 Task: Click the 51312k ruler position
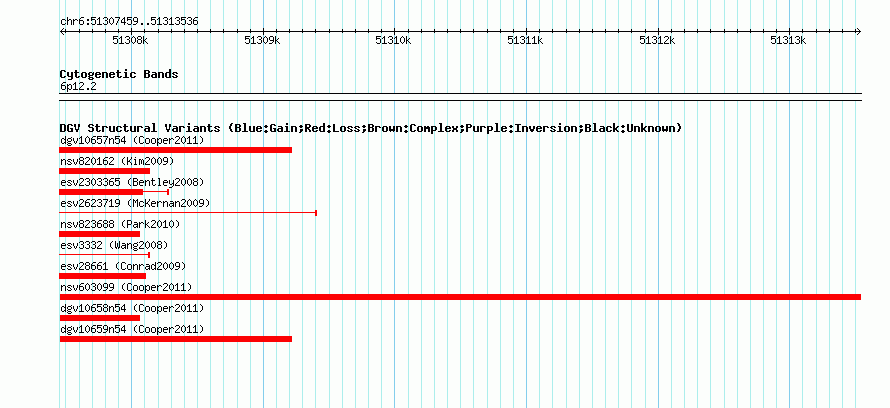pyautogui.click(x=657, y=40)
